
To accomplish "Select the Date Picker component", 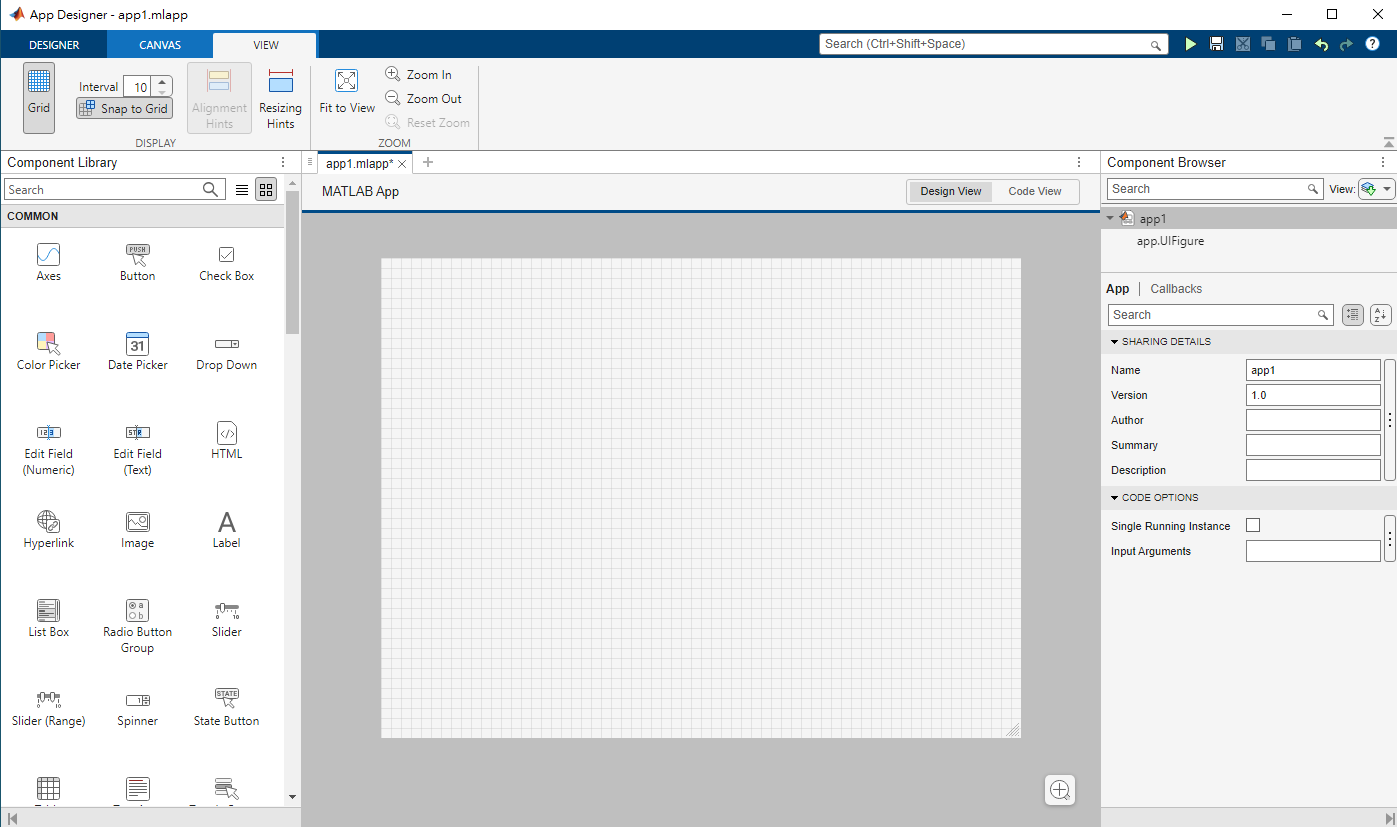I will point(137,352).
